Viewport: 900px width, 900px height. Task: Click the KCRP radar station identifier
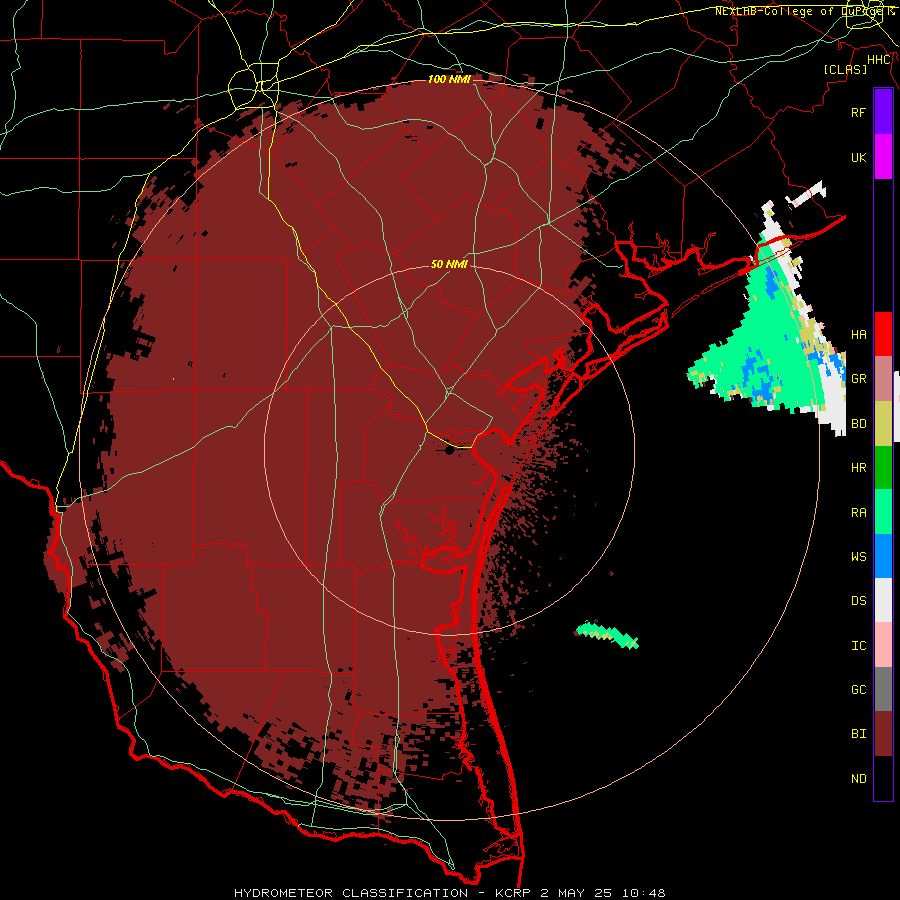pos(509,893)
